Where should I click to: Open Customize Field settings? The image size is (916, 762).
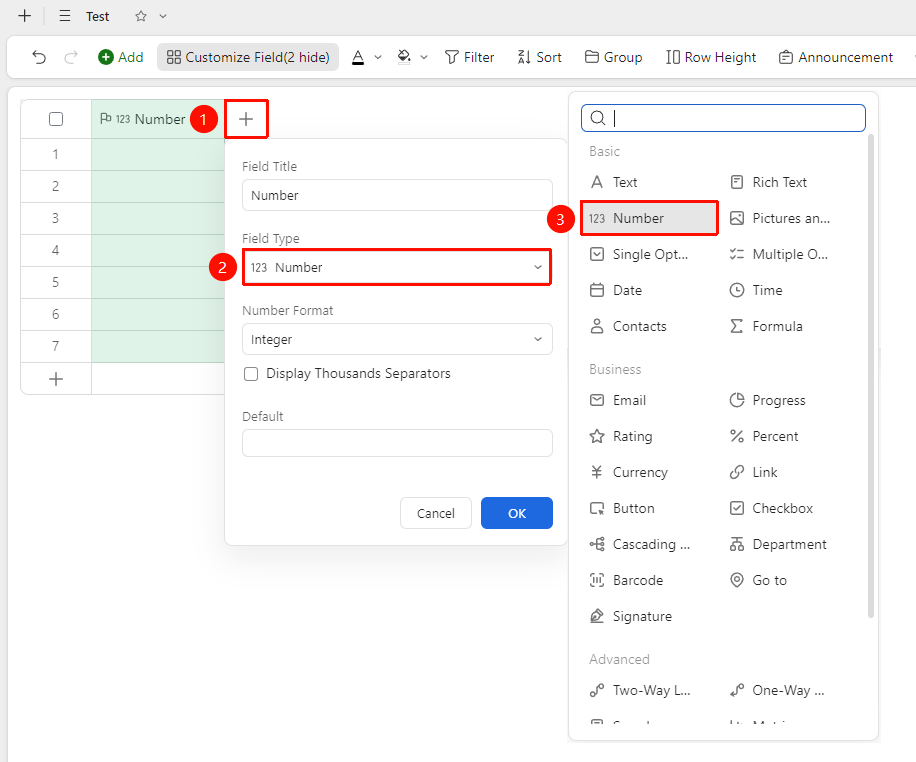pyautogui.click(x=248, y=57)
